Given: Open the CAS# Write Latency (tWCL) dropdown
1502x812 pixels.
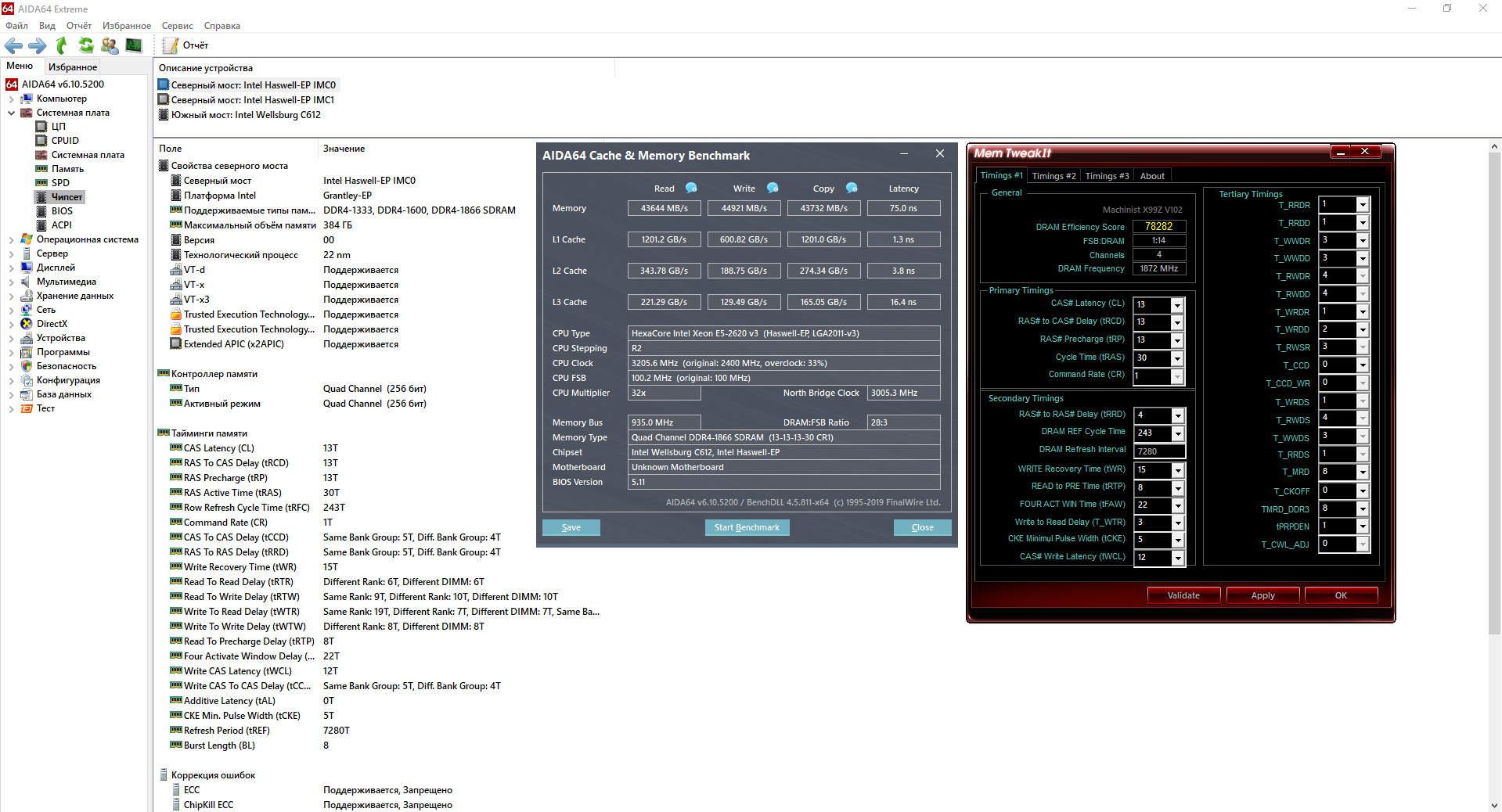Looking at the screenshot, I should coord(1177,558).
